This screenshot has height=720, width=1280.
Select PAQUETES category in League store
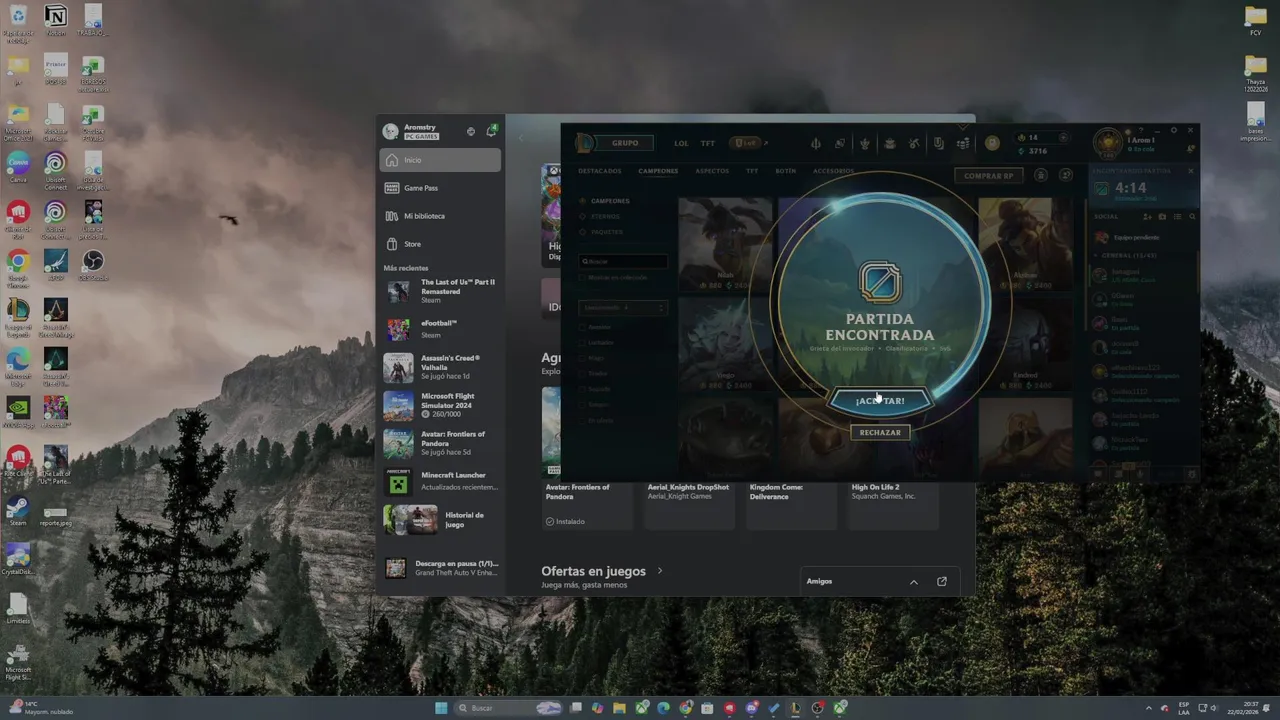(607, 232)
